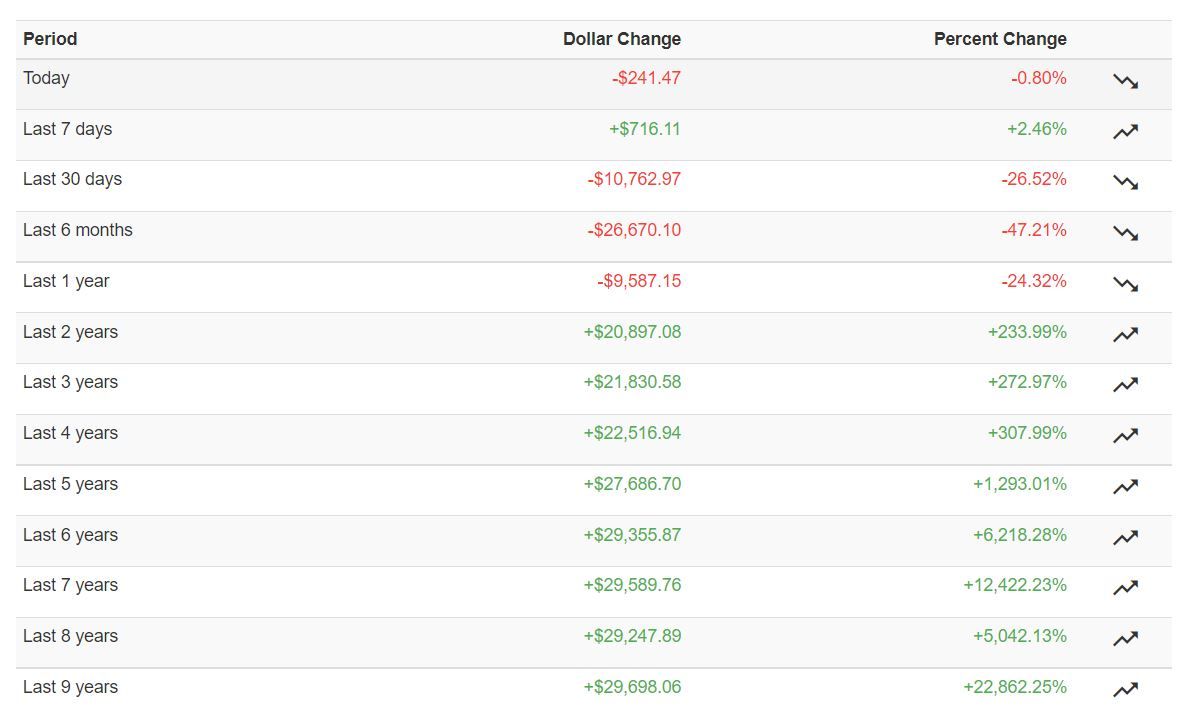
Task: Click the Dollar Change column header
Action: click(621, 39)
